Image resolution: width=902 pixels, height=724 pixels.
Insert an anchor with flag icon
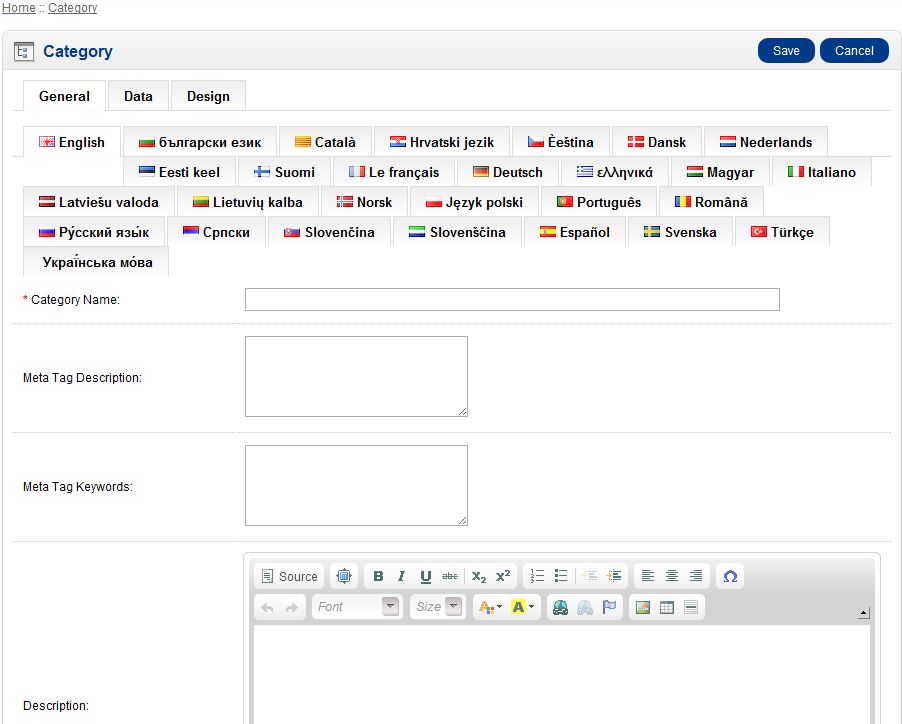pyautogui.click(x=609, y=607)
